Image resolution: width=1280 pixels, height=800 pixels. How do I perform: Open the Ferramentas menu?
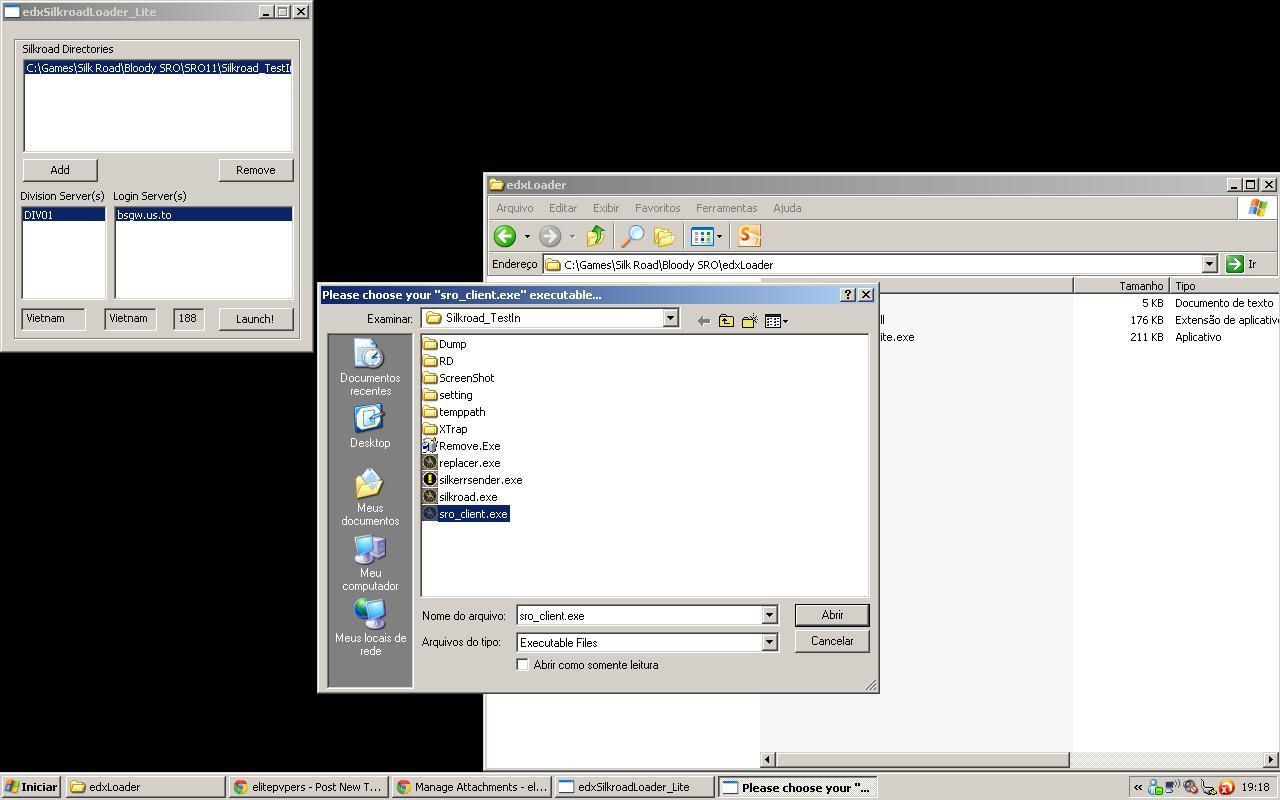(726, 208)
